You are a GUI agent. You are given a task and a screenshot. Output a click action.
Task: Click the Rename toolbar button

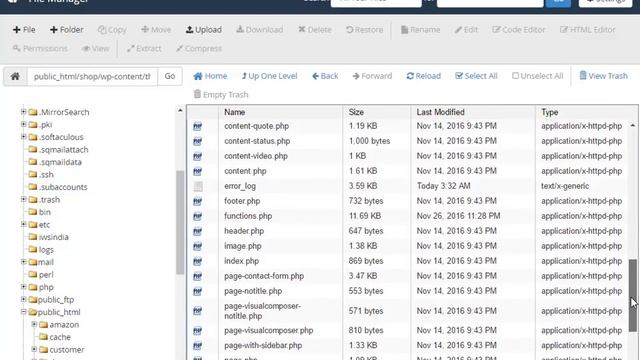(x=420, y=30)
